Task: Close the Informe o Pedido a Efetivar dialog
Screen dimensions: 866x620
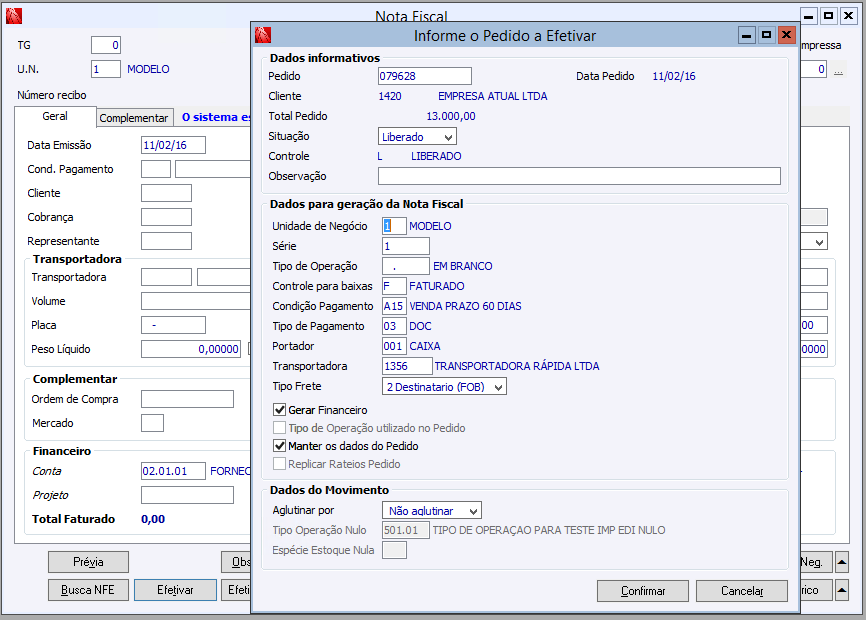Action: [x=786, y=35]
